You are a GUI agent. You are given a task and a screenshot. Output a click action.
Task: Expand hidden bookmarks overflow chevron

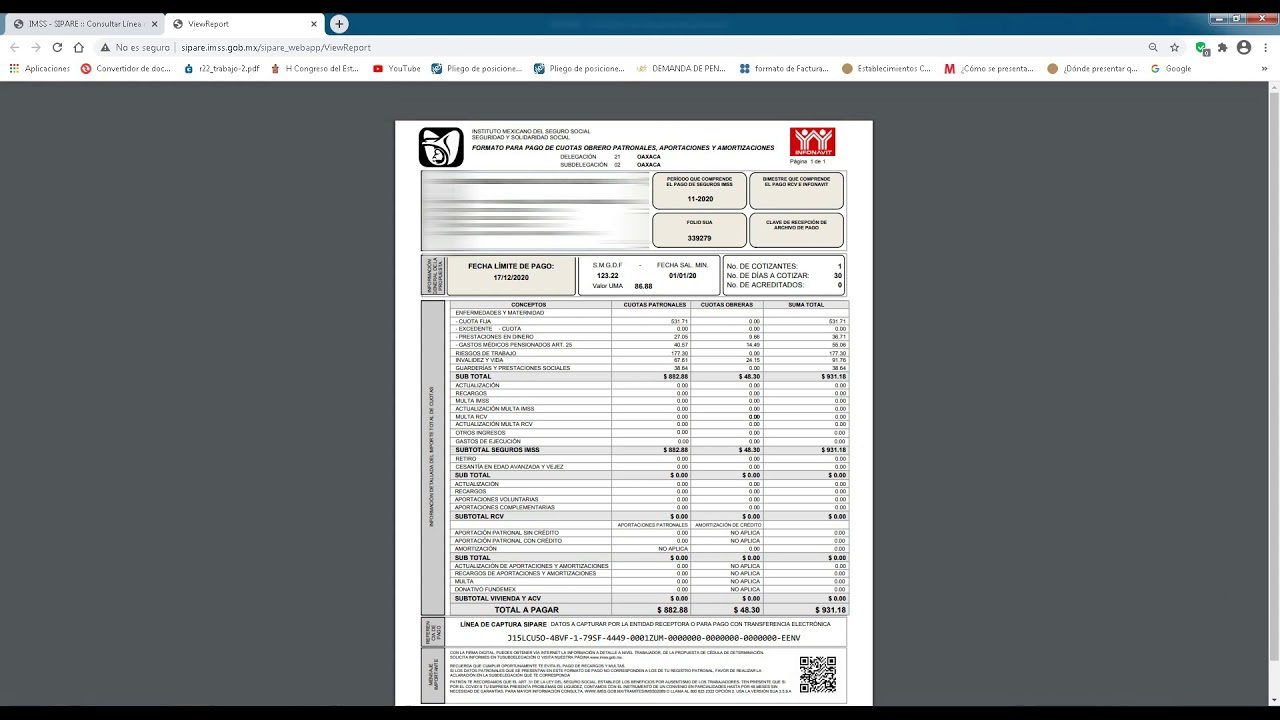click(1264, 69)
